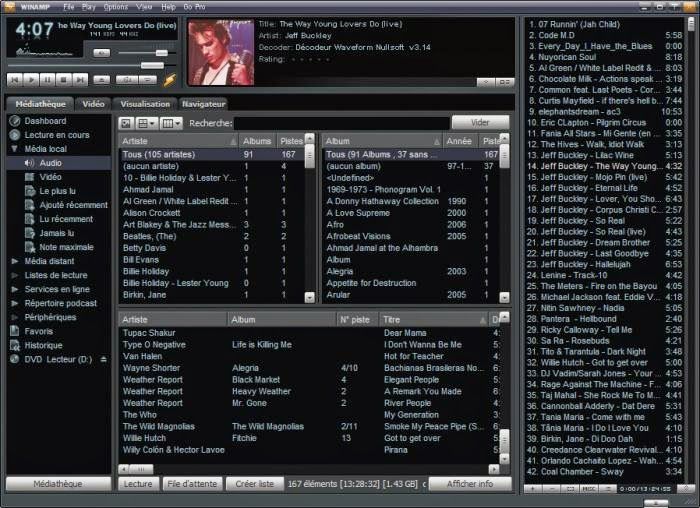The height and width of the screenshot is (508, 700).
Task: Click the Jeff Buckley album art
Action: tap(221, 53)
